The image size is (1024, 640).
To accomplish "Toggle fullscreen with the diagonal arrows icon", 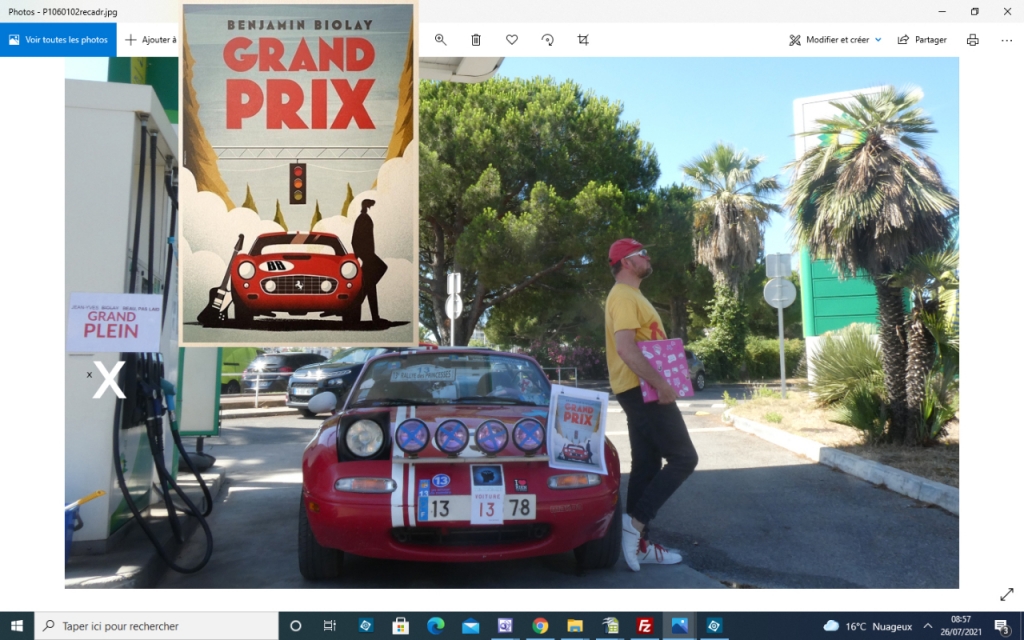I will click(1006, 594).
